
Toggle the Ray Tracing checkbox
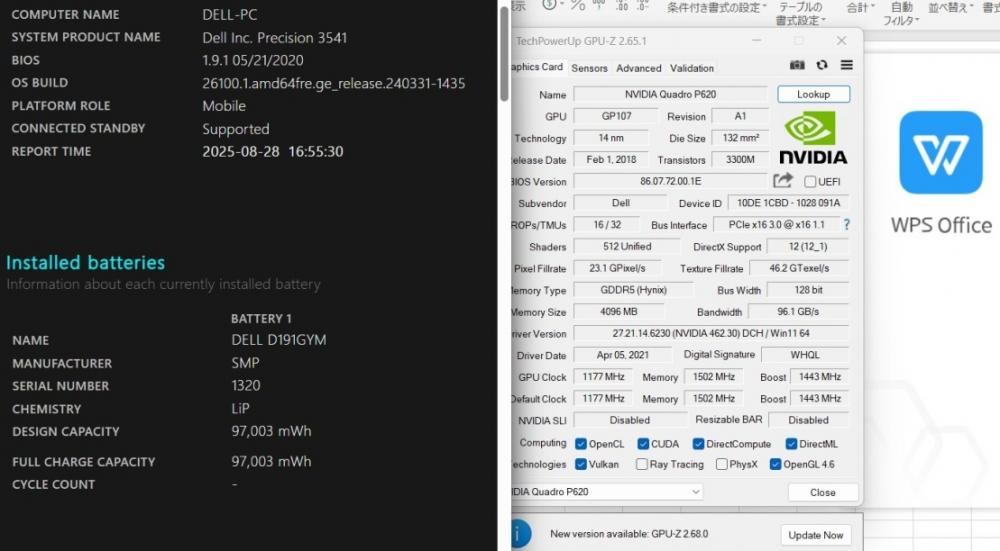click(642, 464)
